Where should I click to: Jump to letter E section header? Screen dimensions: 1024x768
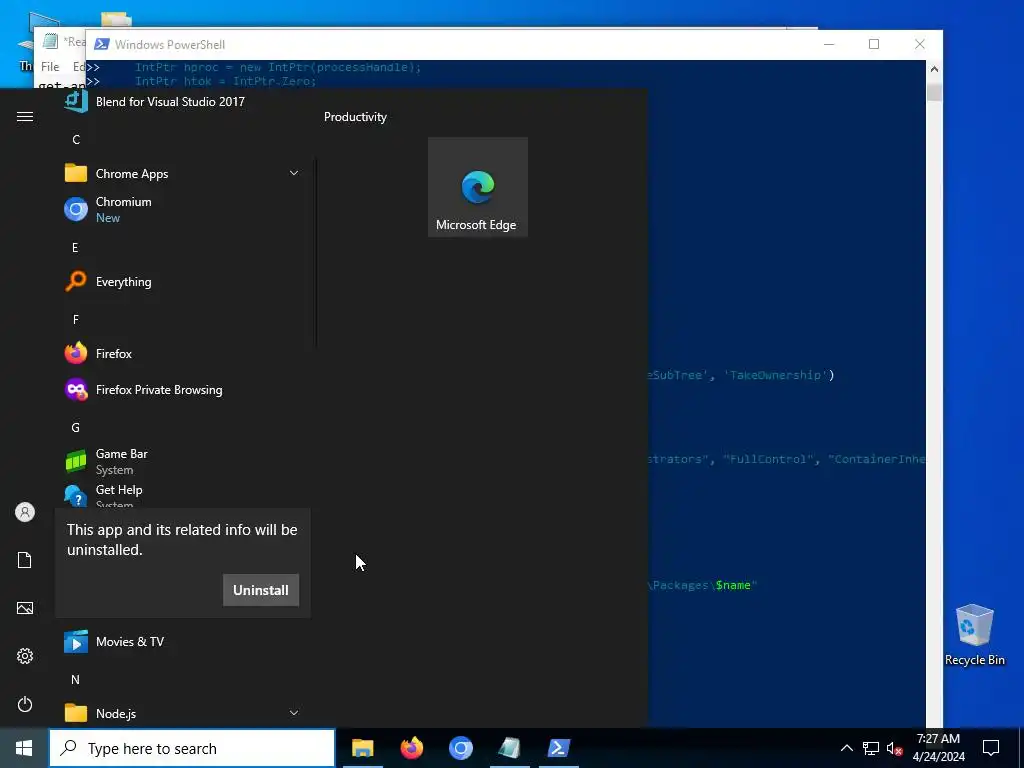pyautogui.click(x=75, y=248)
